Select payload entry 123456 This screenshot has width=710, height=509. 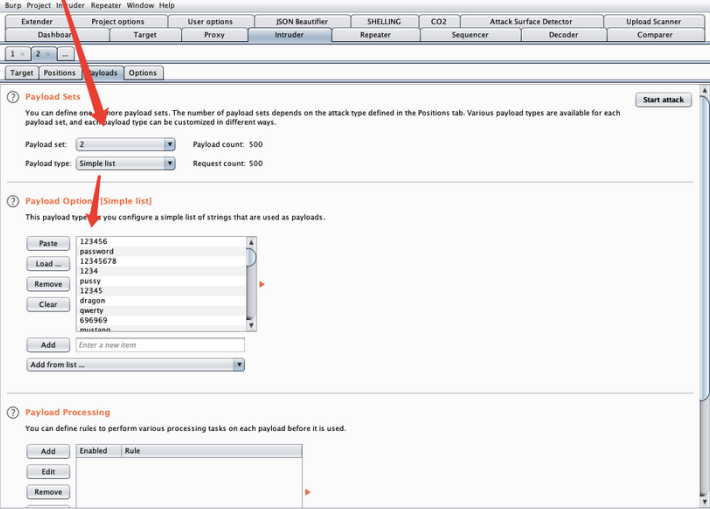tap(162, 242)
